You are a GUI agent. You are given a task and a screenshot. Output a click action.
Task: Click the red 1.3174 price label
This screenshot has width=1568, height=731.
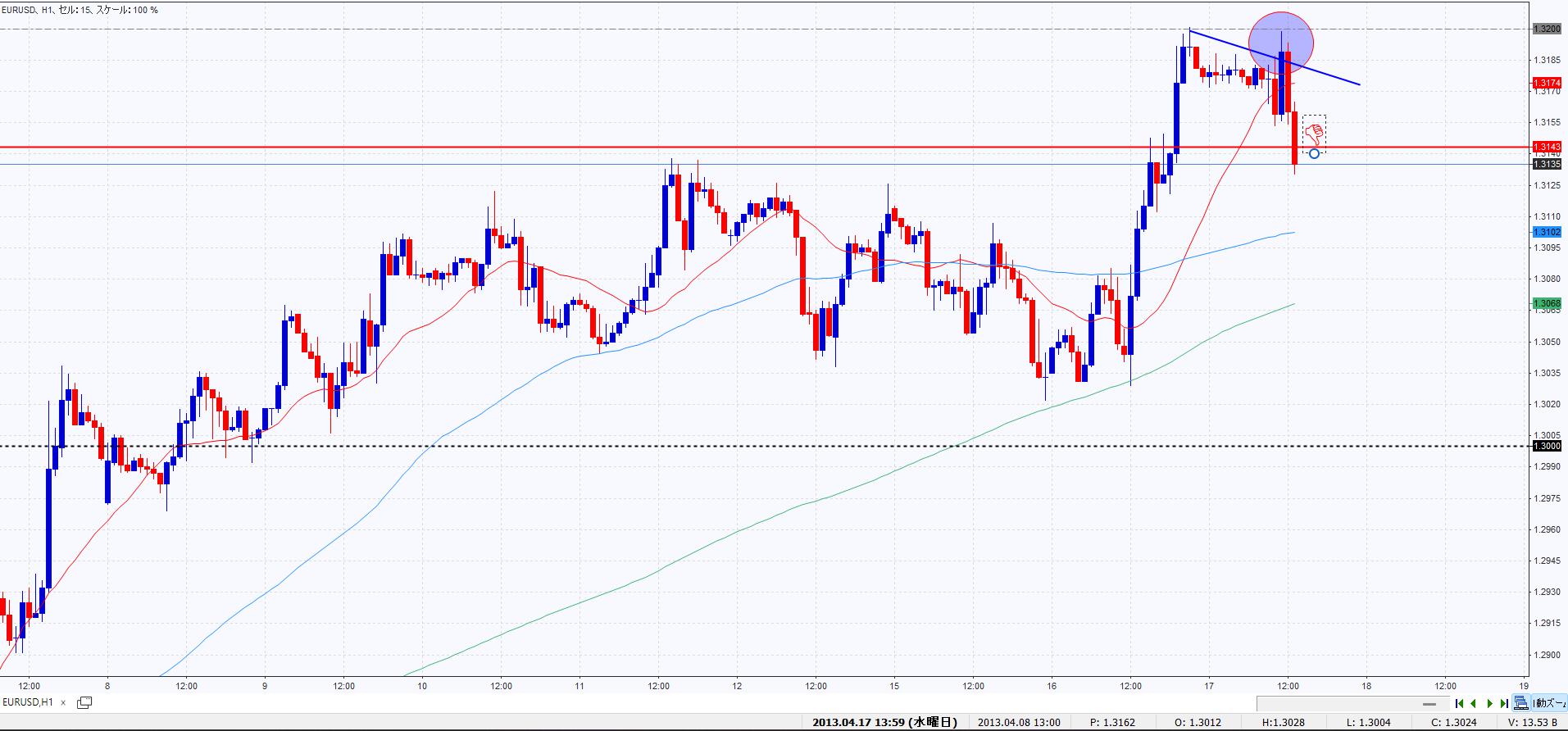point(1546,83)
